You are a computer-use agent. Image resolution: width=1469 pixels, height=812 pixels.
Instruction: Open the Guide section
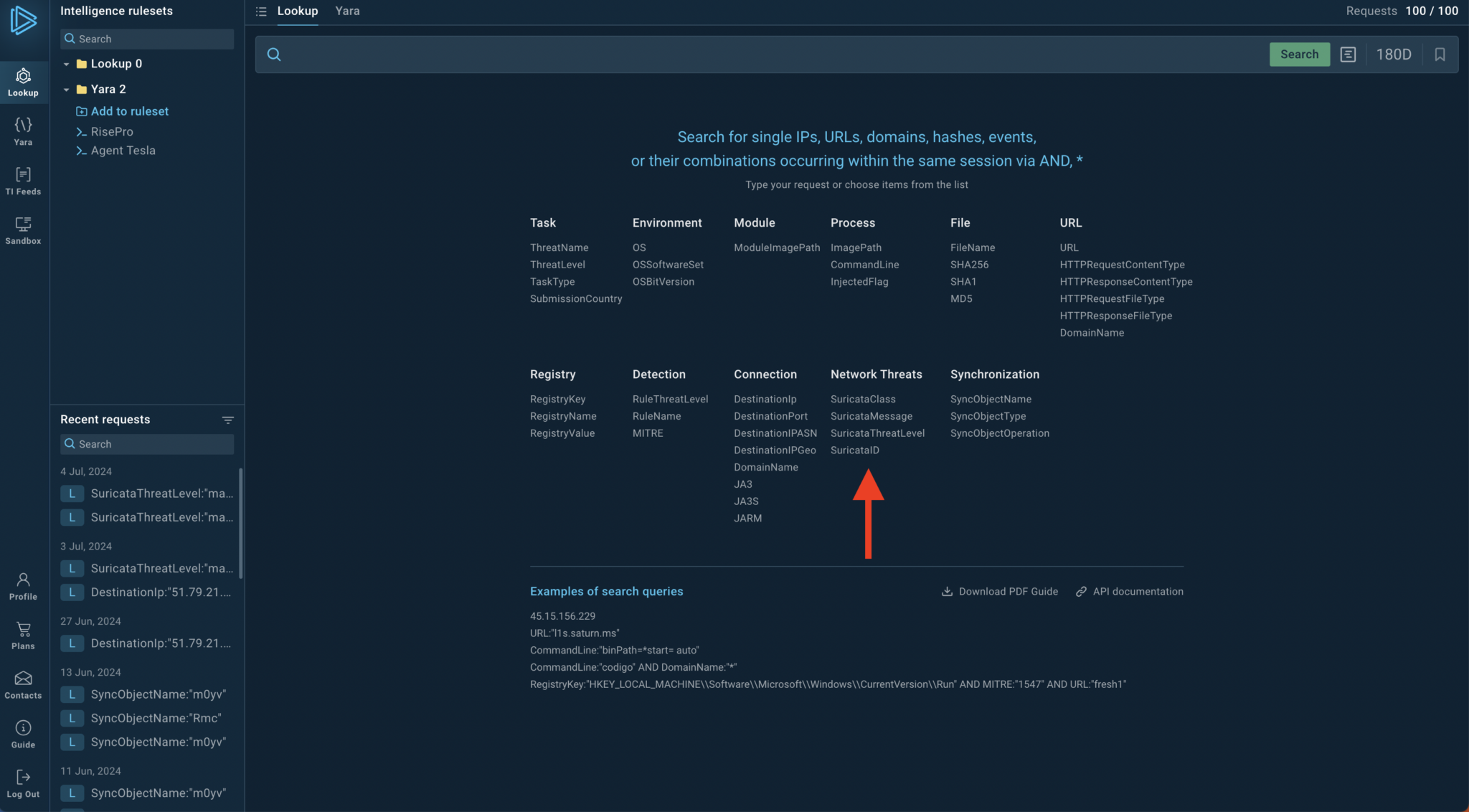click(x=23, y=733)
